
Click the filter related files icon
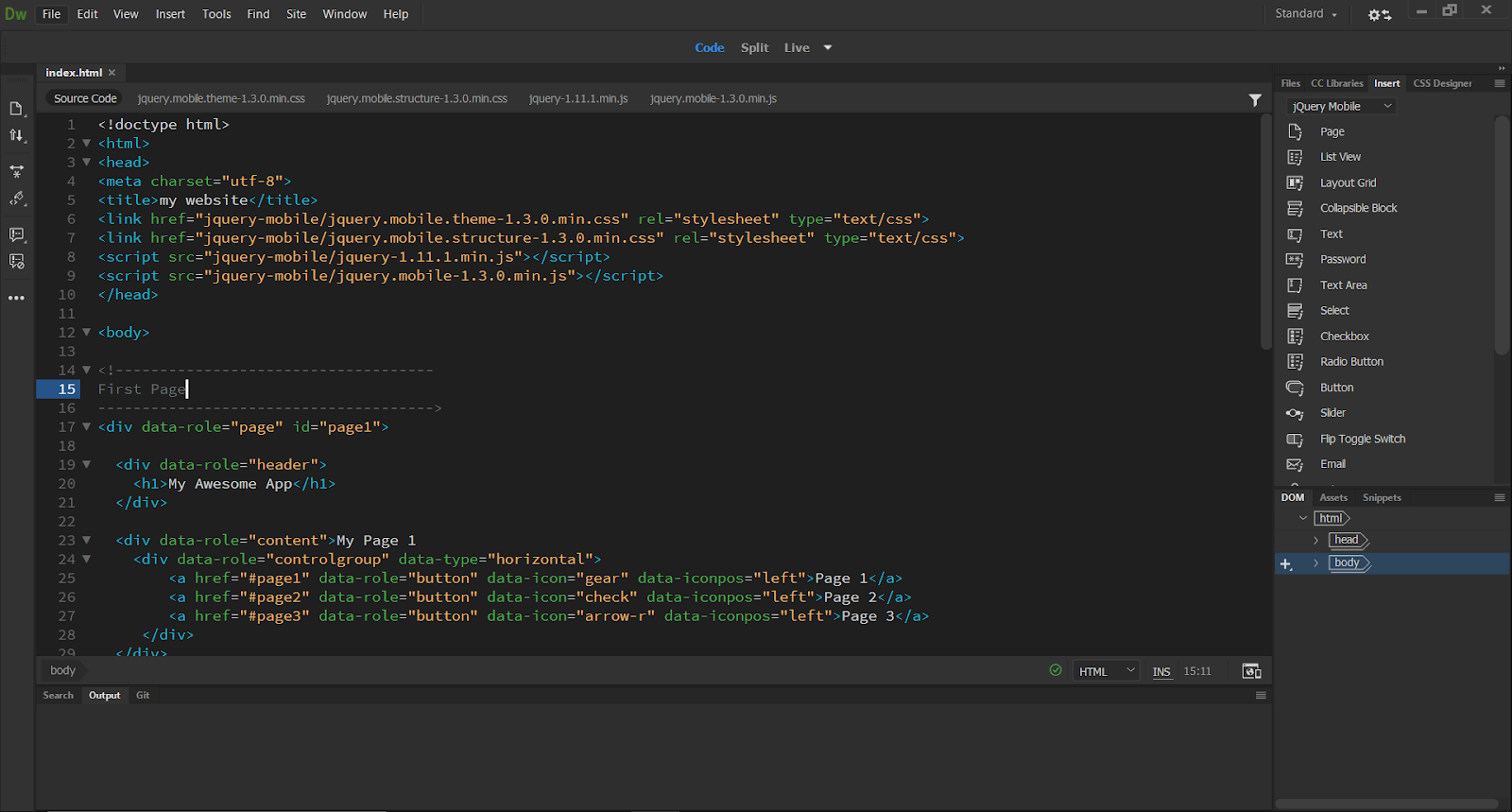click(x=1255, y=99)
